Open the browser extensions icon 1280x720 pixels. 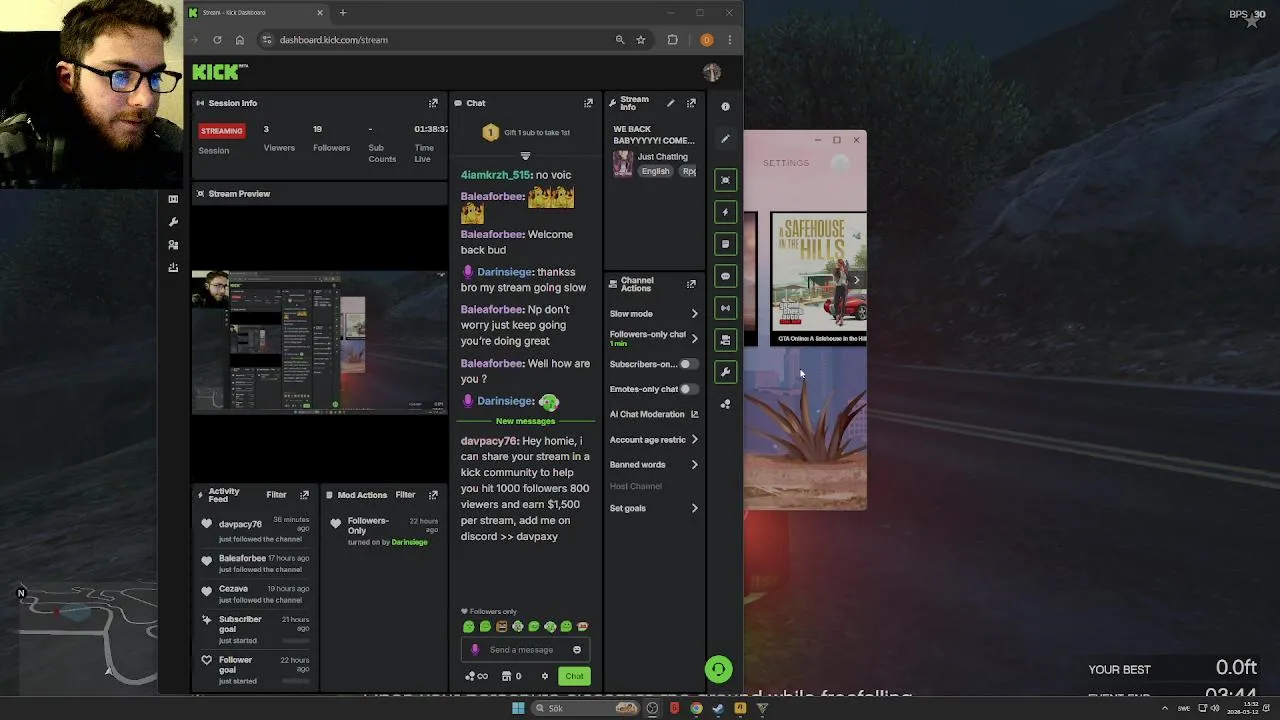tap(673, 40)
